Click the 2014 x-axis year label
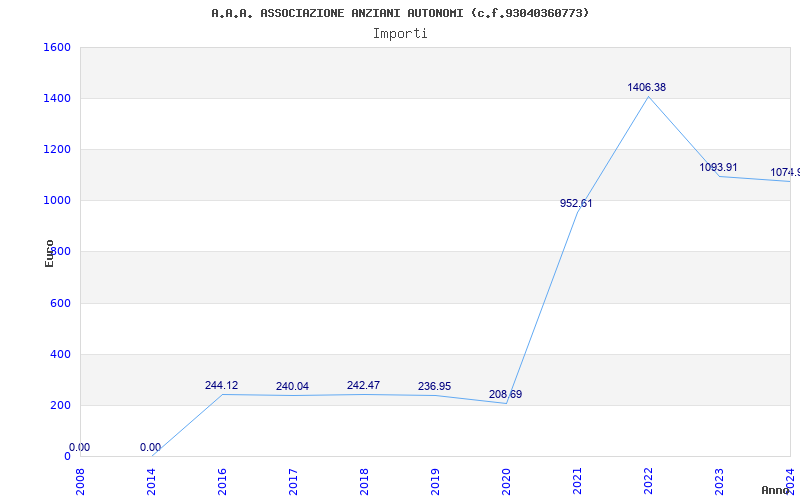This screenshot has height=500, width=800. tap(151, 481)
